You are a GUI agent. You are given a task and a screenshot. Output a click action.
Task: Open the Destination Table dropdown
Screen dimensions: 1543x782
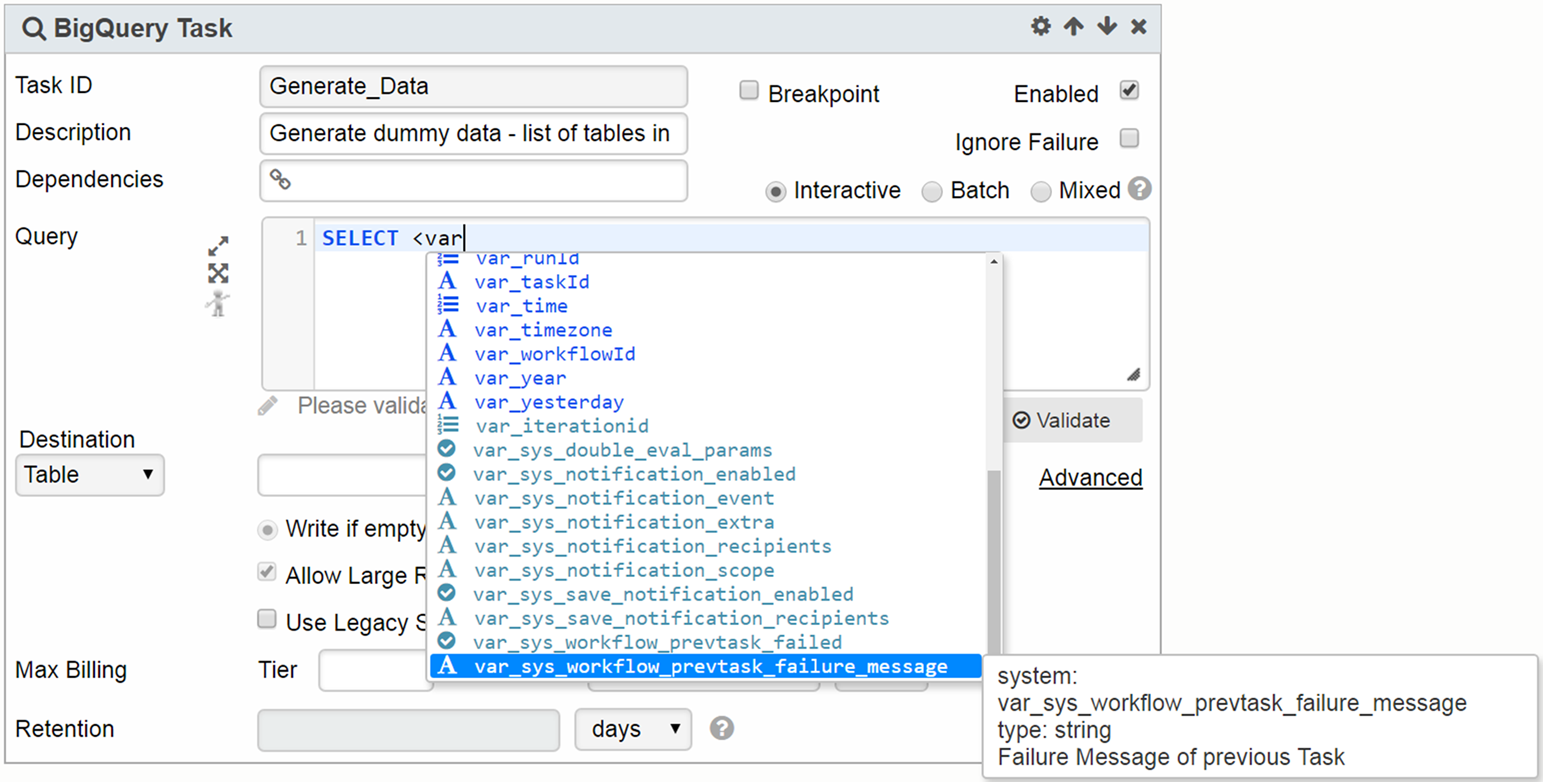click(x=90, y=474)
